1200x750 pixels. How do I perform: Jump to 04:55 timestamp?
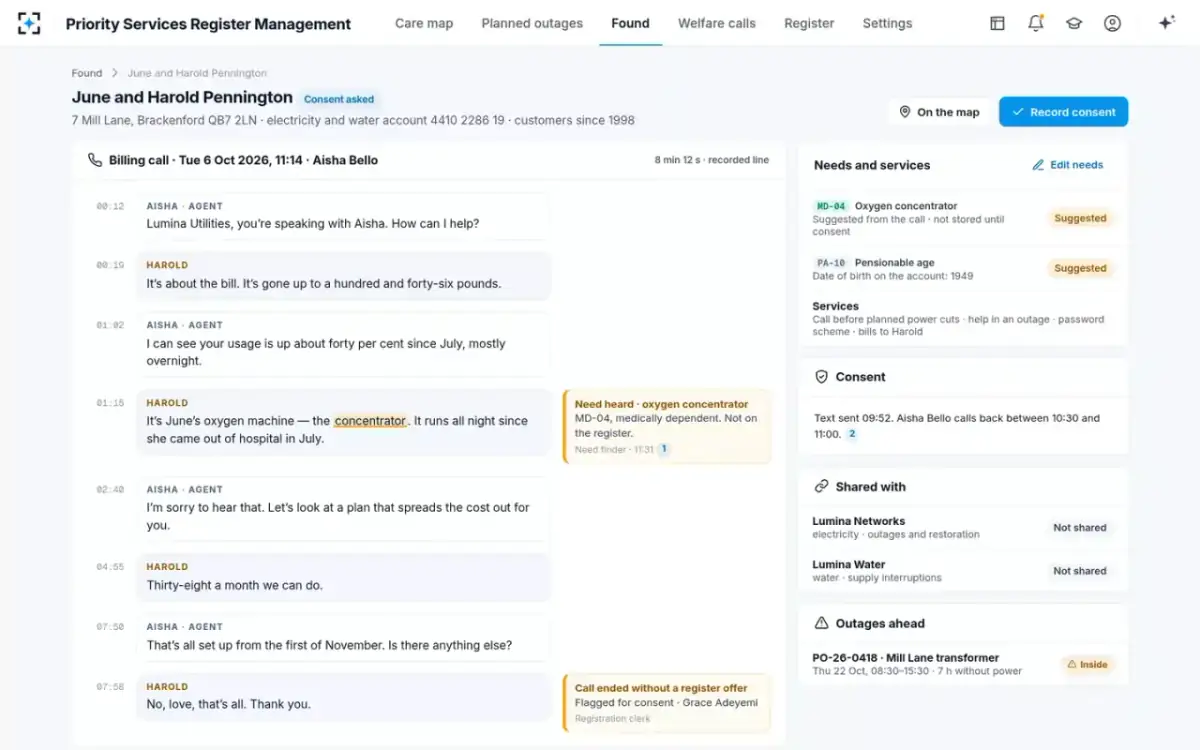110,567
